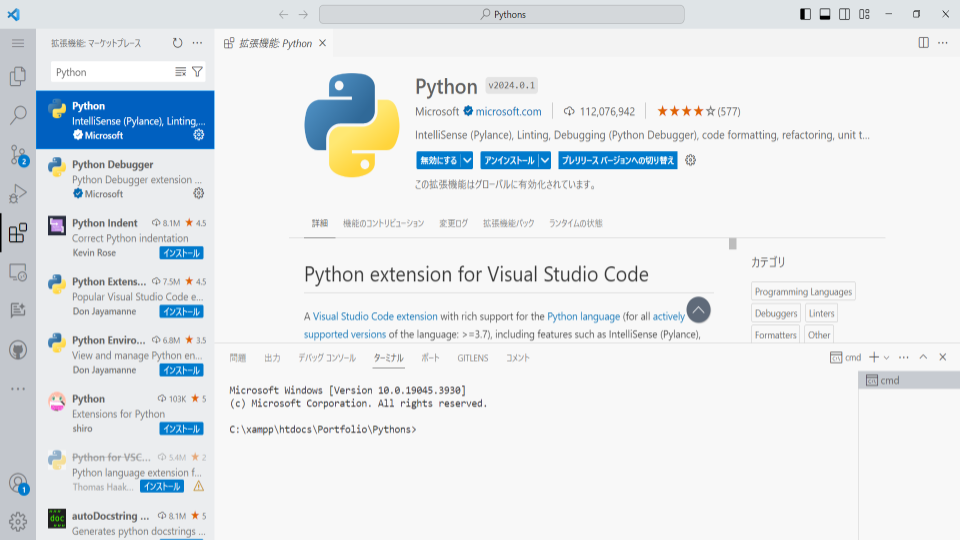
Task: Refresh the extensions marketplace list
Action: (x=178, y=43)
